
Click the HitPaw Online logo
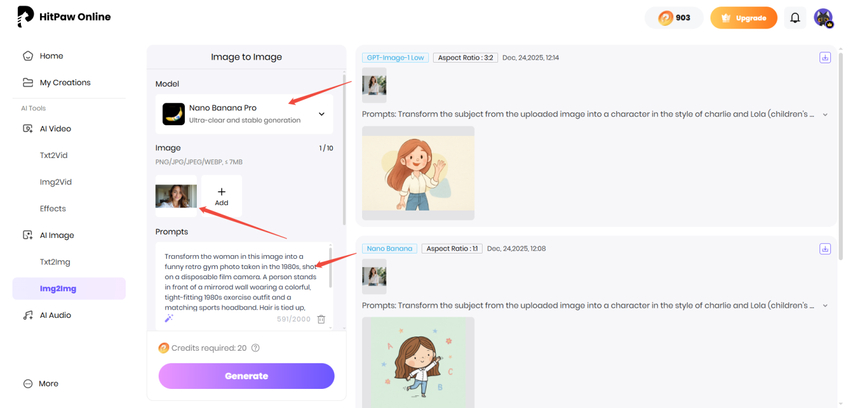click(64, 17)
